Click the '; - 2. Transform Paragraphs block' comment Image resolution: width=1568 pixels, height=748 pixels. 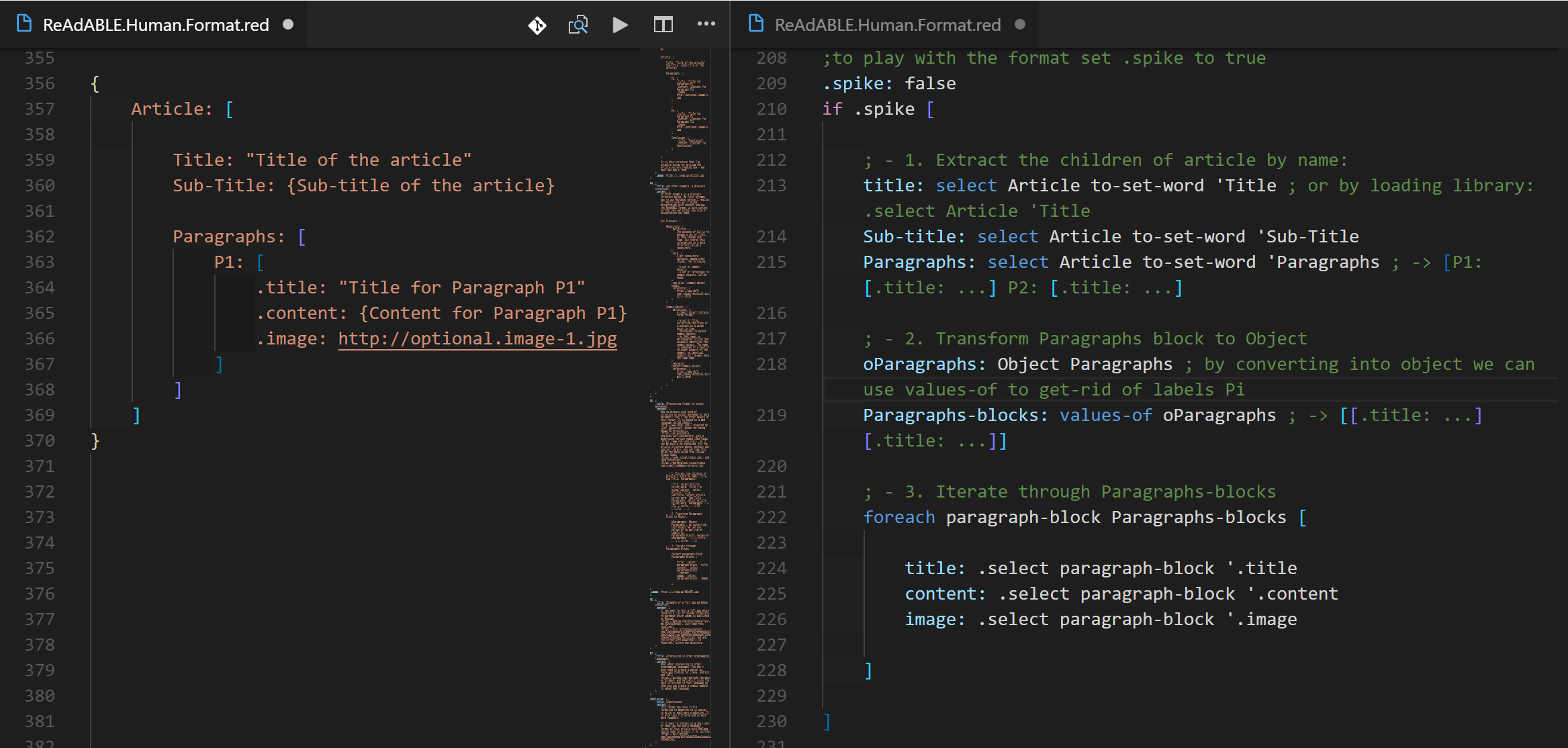(x=1086, y=338)
